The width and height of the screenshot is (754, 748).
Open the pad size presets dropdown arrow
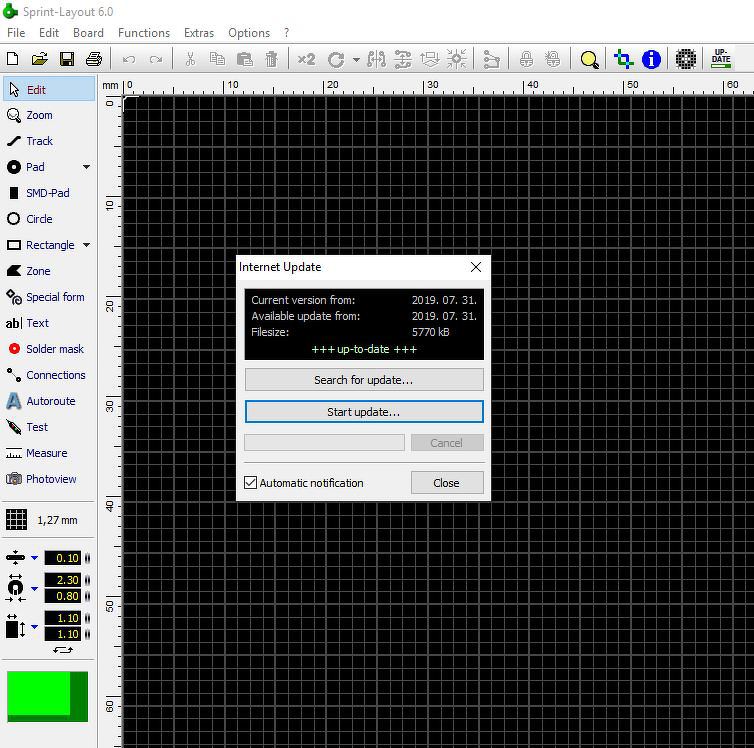click(35, 588)
